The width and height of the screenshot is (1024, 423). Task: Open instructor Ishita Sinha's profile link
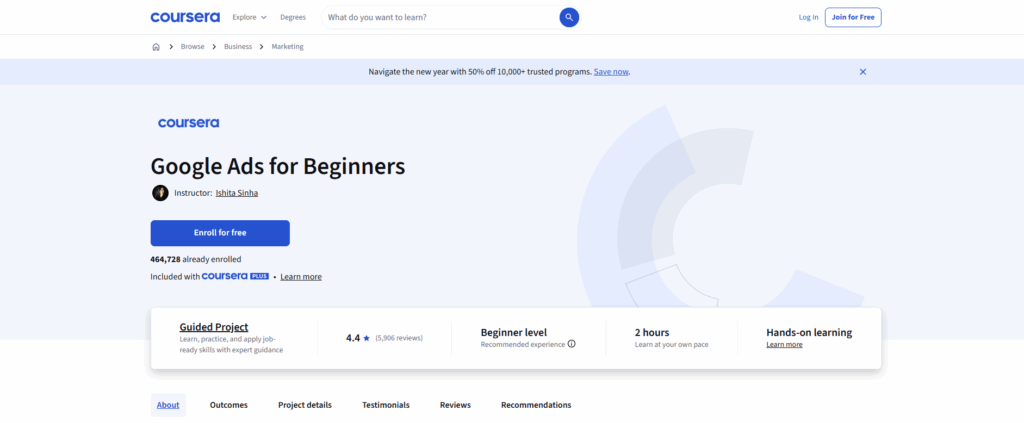[236, 193]
